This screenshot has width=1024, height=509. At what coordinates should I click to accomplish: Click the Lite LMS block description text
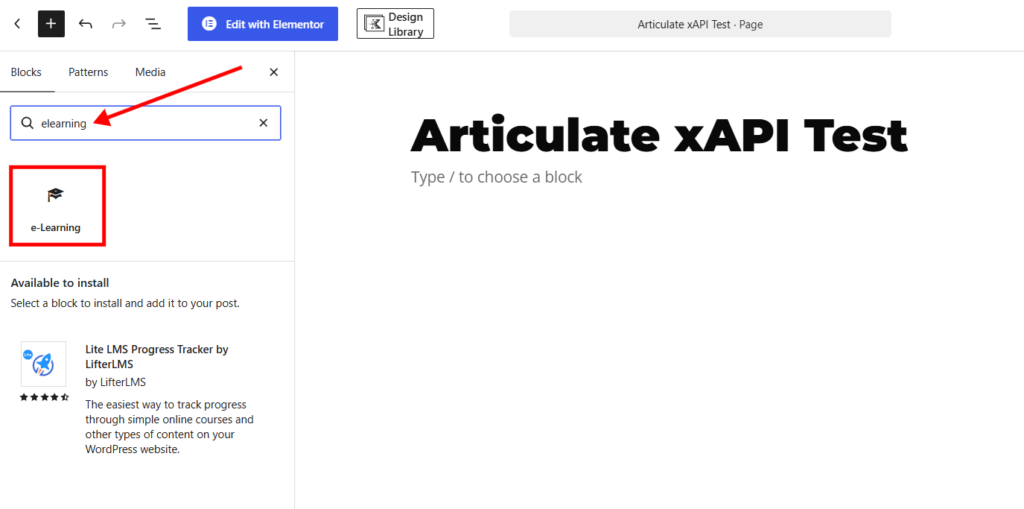coord(170,427)
